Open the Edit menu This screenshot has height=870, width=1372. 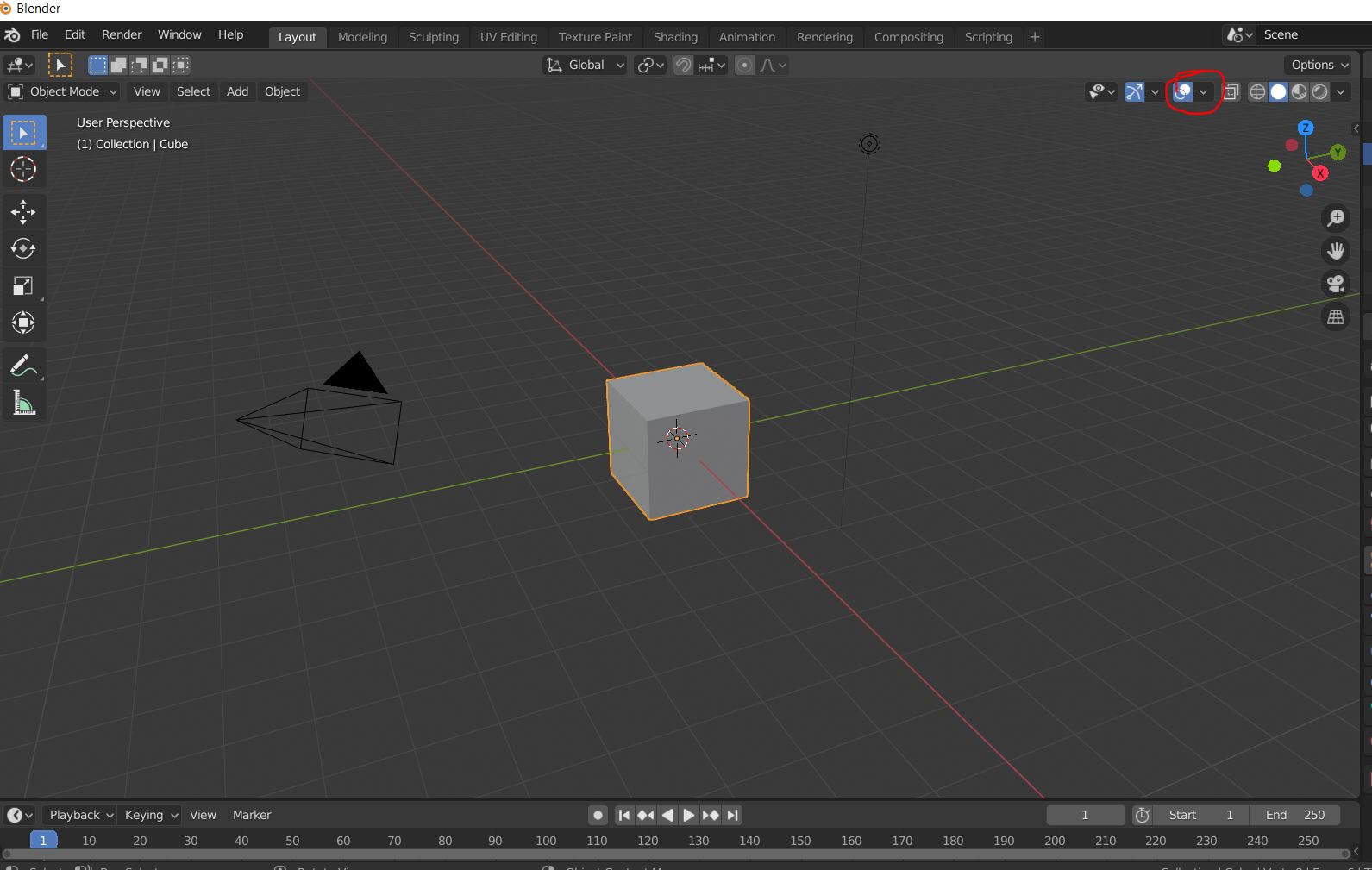tap(75, 34)
